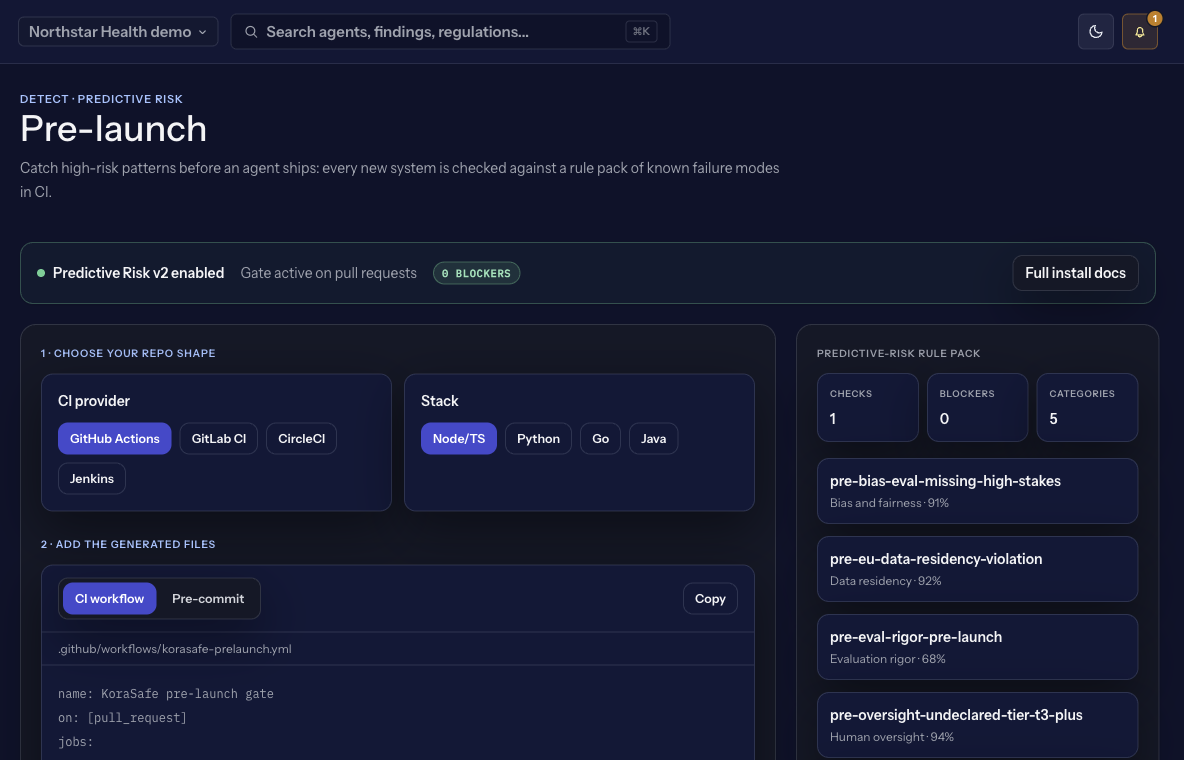1184x760 pixels.
Task: Switch to the Pre-commit tab
Action: click(x=208, y=598)
